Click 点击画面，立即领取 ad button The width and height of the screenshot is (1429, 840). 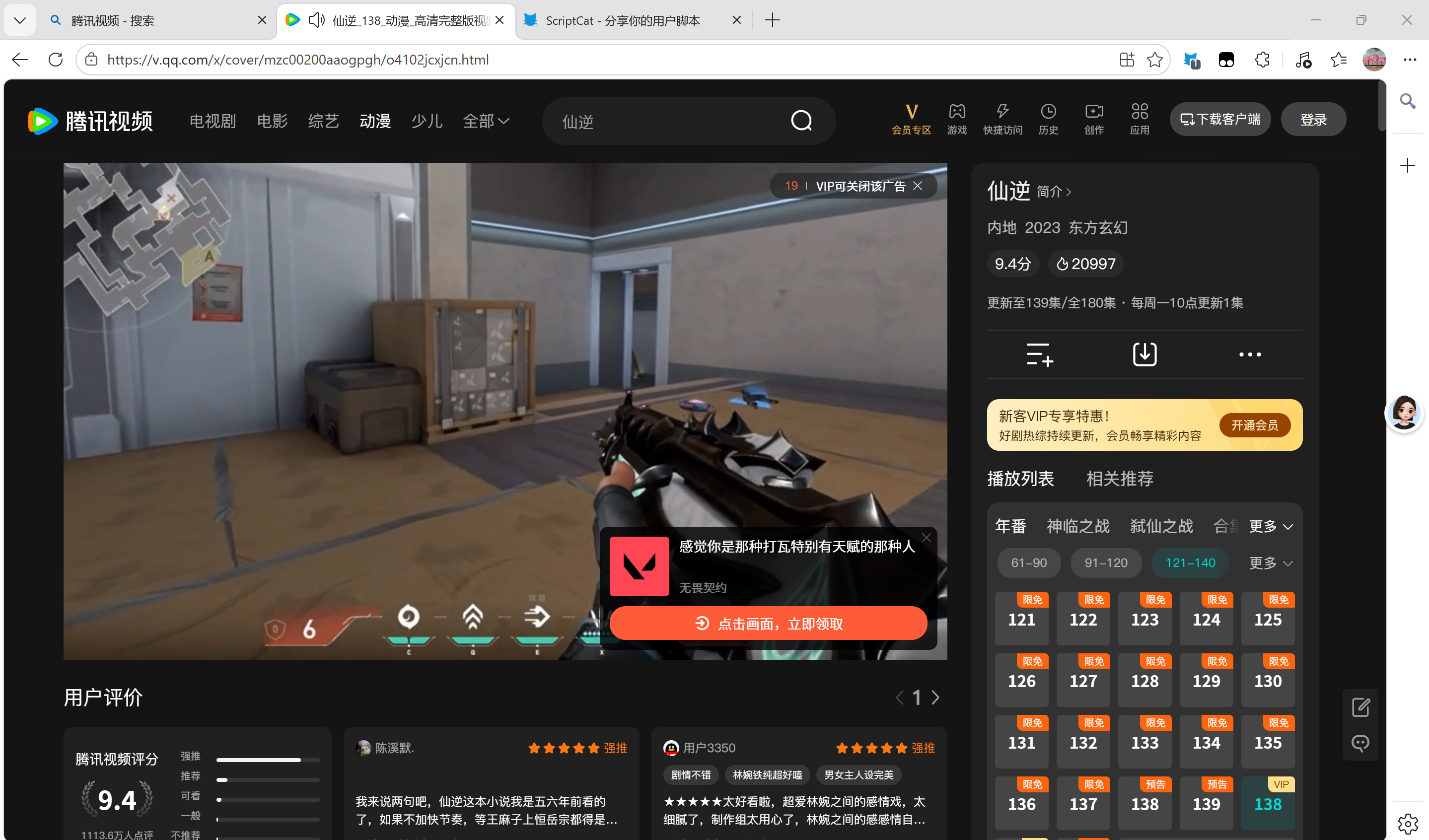coord(768,624)
